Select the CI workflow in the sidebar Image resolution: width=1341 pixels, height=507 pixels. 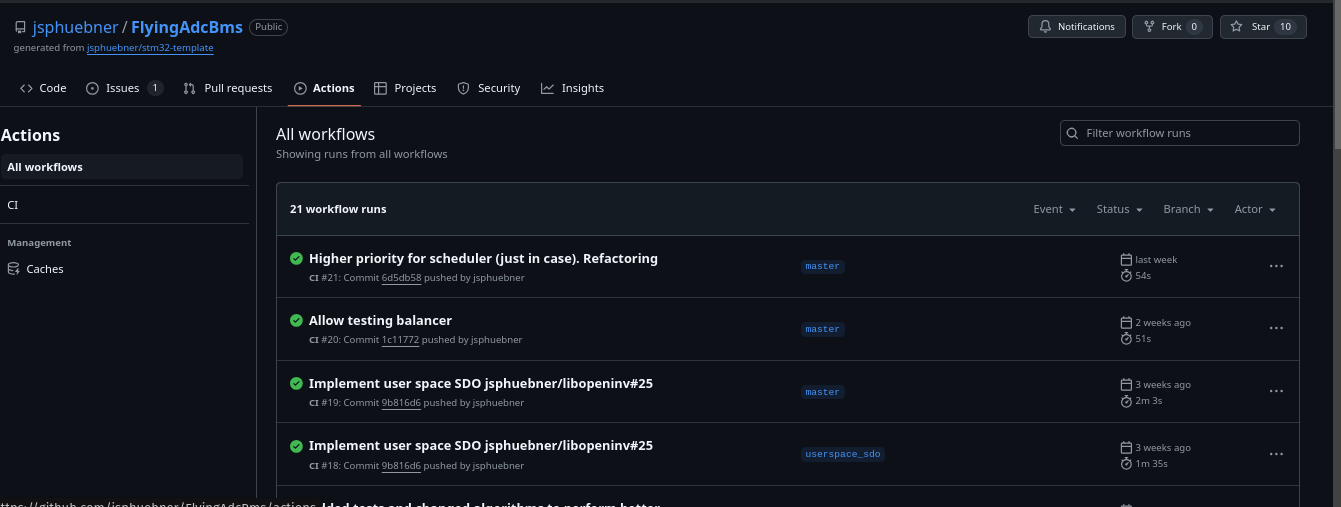point(13,205)
